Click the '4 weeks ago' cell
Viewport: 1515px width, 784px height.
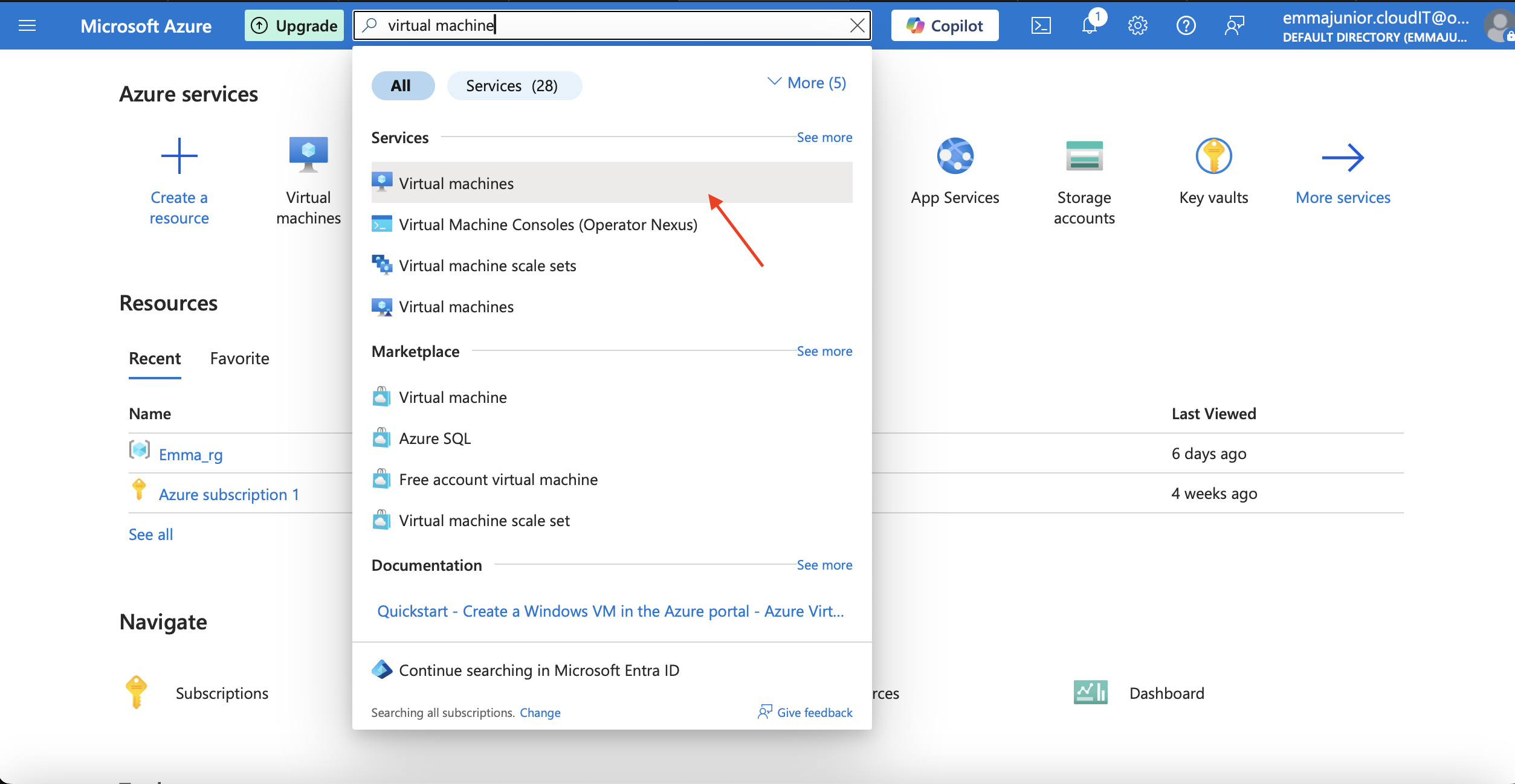1214,493
